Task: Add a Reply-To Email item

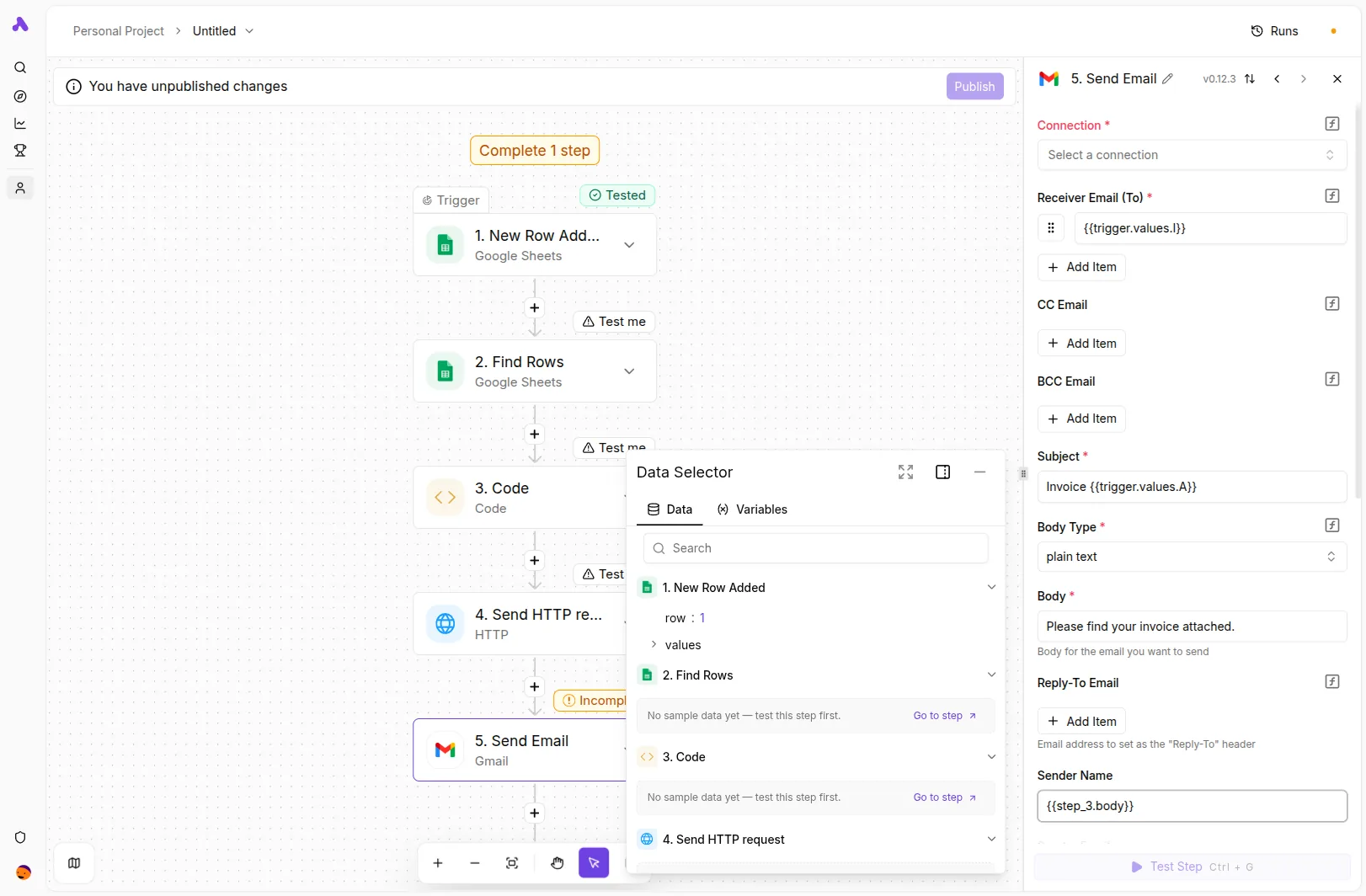Action: [x=1081, y=722]
